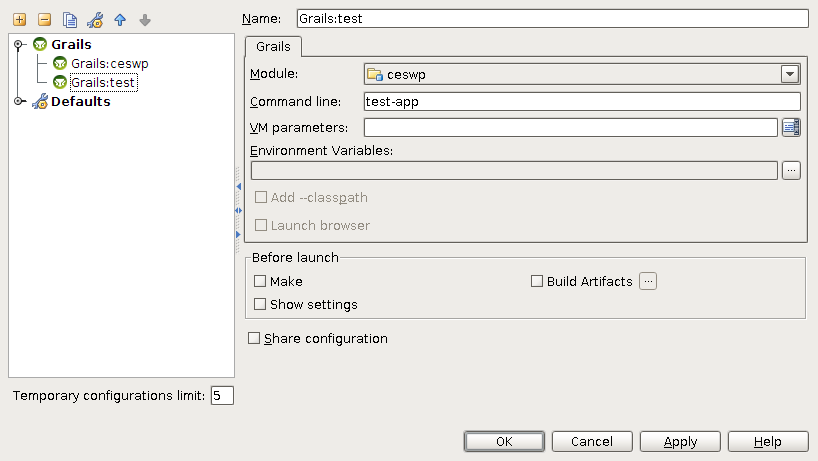Select Grails:ceswp in the tree
Viewport: 818px width, 461px height.
(x=110, y=64)
